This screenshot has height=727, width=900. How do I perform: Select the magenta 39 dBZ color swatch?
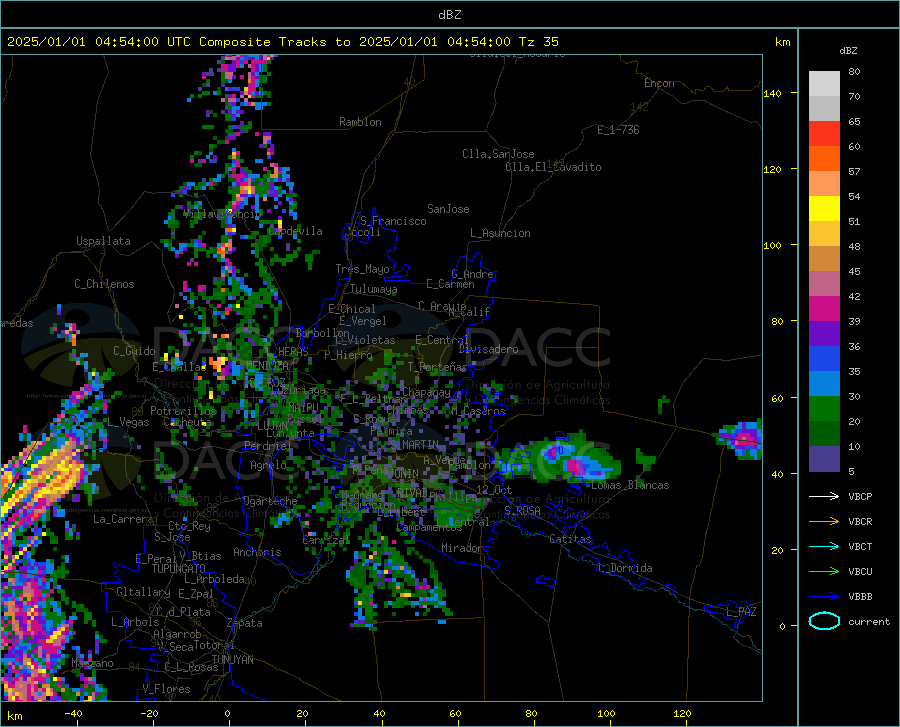[x=824, y=309]
